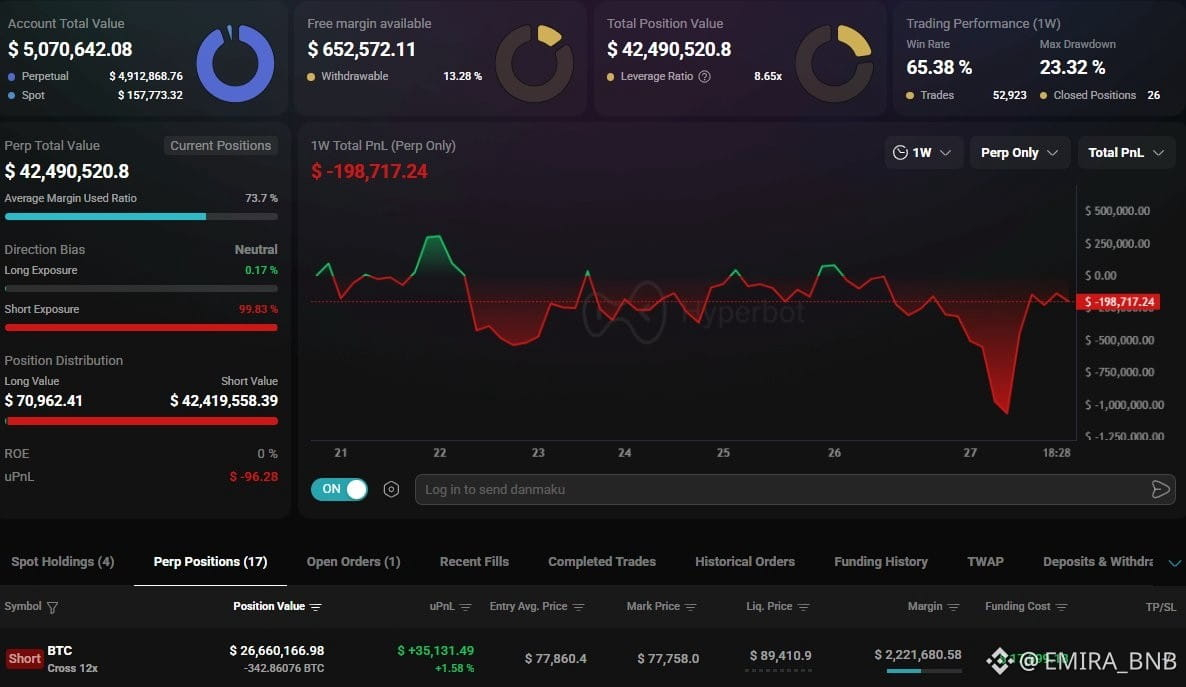
Task: Click the Free margin donut chart
Action: (x=535, y=64)
